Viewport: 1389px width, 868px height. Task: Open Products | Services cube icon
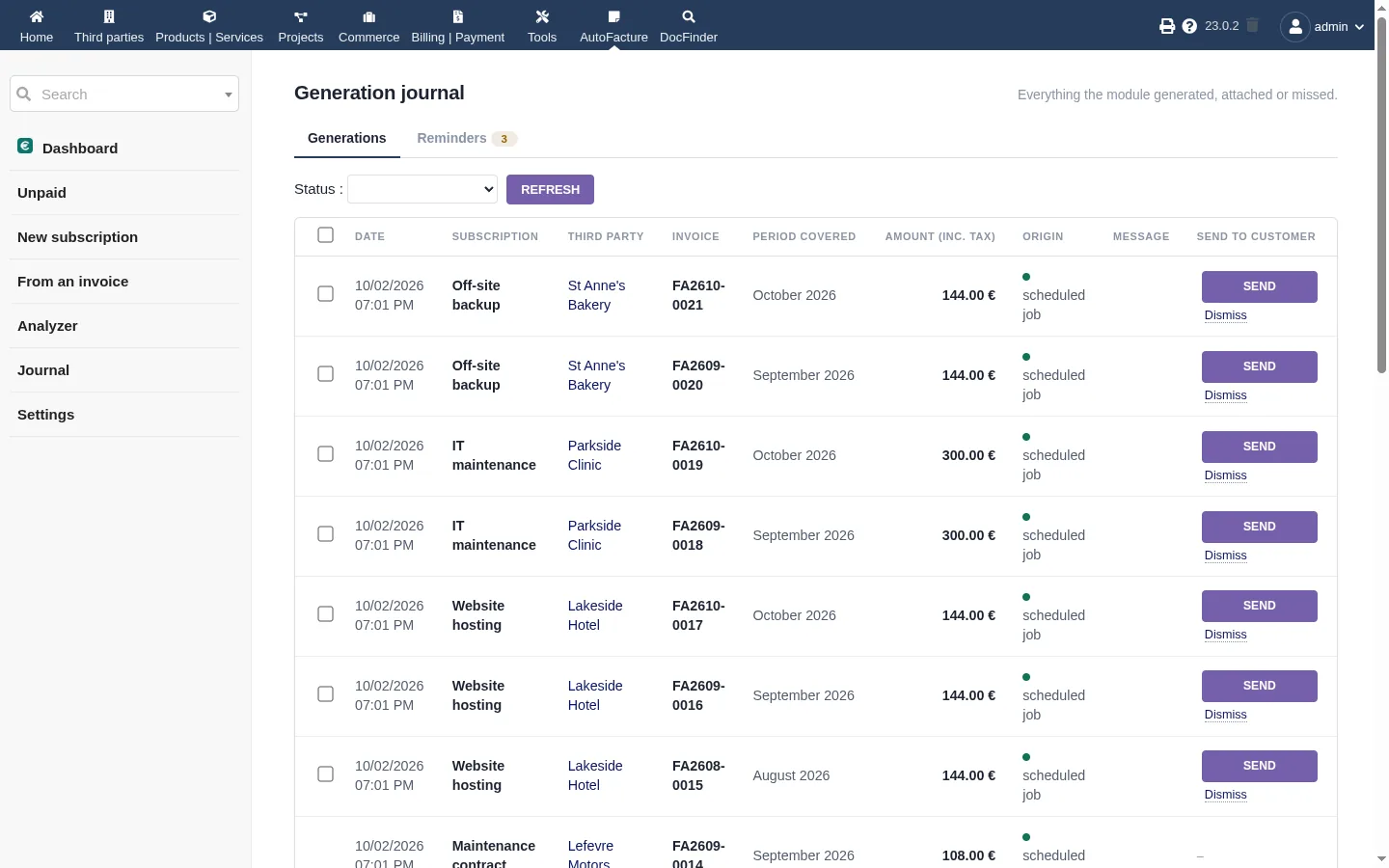pos(209,16)
